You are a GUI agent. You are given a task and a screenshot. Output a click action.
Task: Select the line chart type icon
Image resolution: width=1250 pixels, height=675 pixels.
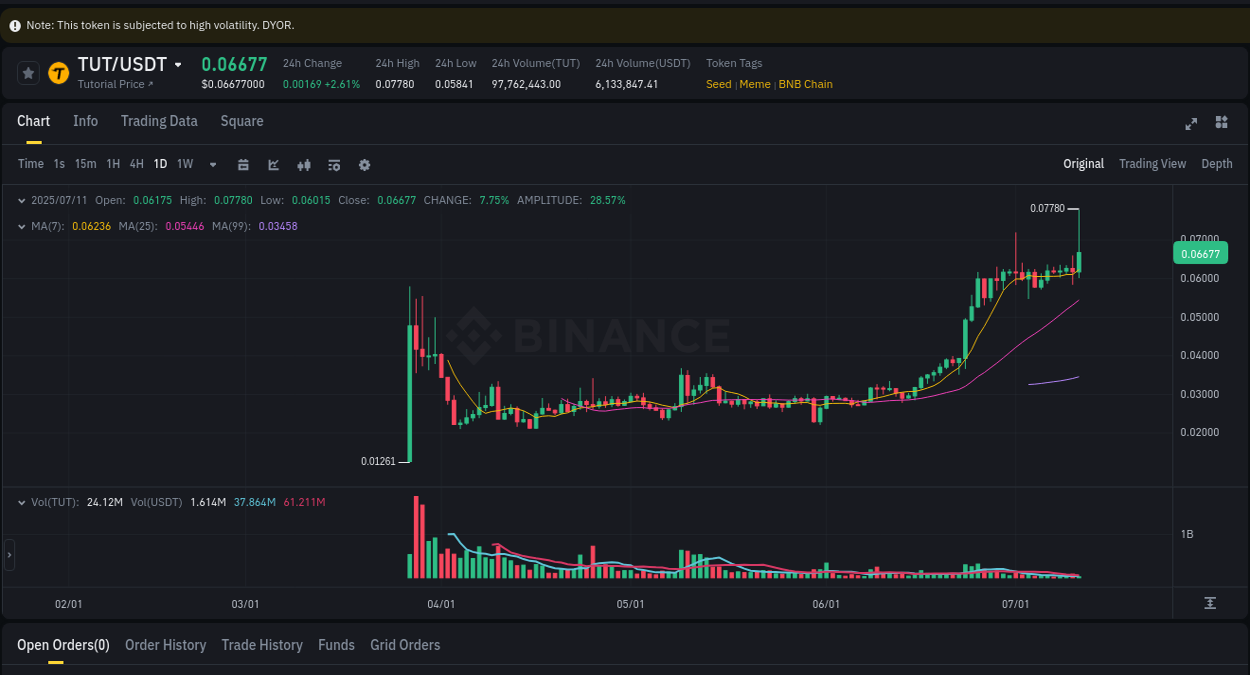click(273, 164)
